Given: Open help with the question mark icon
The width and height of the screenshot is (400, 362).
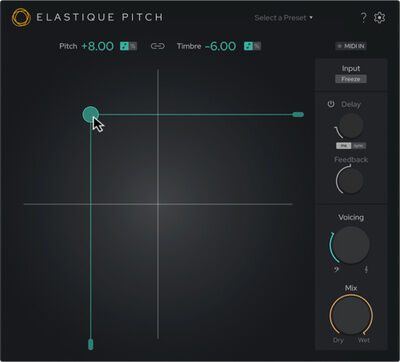Looking at the screenshot, I should point(364,18).
